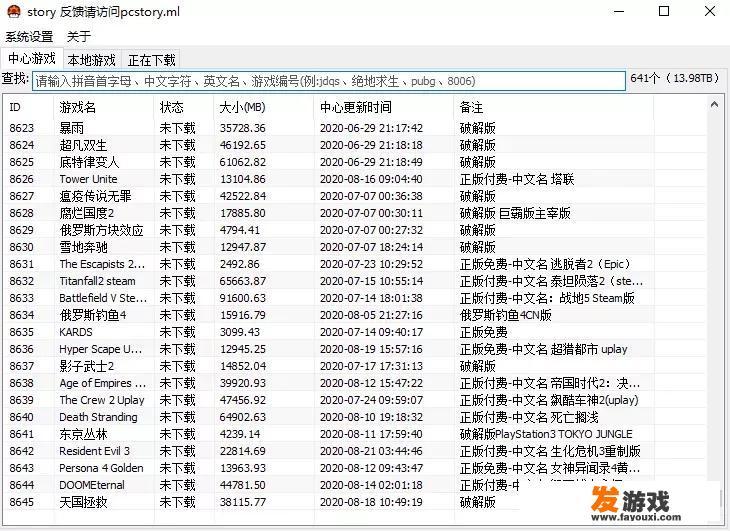Select the Battlefield V row
The image size is (730, 531).
tap(355, 298)
